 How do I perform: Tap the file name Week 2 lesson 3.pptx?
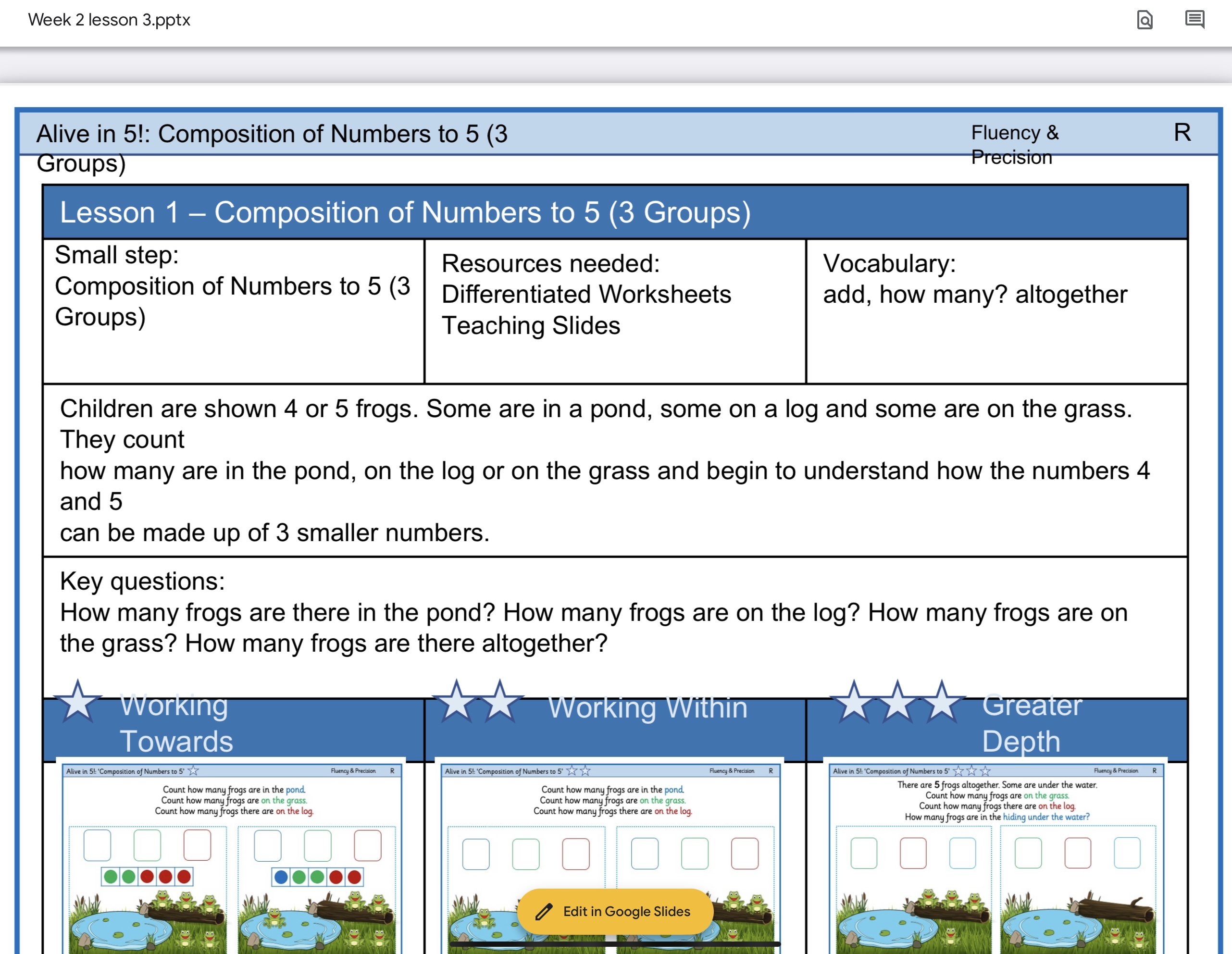tap(109, 20)
